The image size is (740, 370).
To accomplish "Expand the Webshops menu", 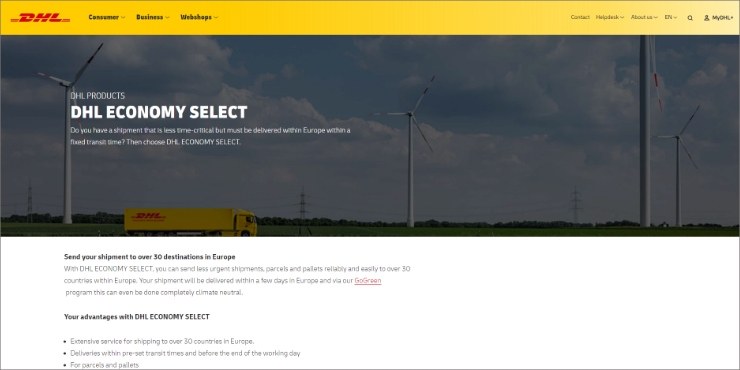I will (x=199, y=17).
